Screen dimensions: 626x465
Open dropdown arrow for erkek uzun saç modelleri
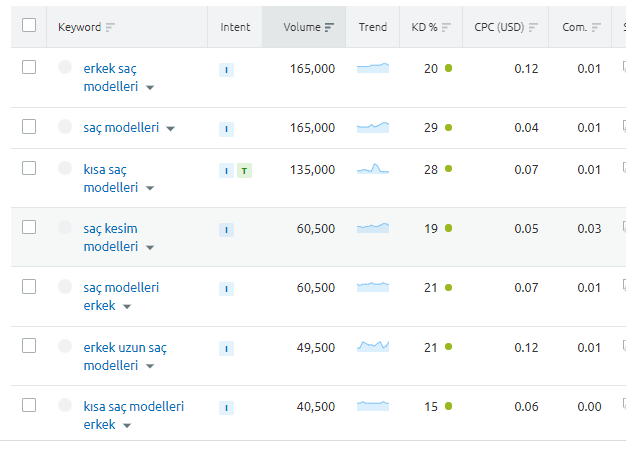pyautogui.click(x=150, y=366)
